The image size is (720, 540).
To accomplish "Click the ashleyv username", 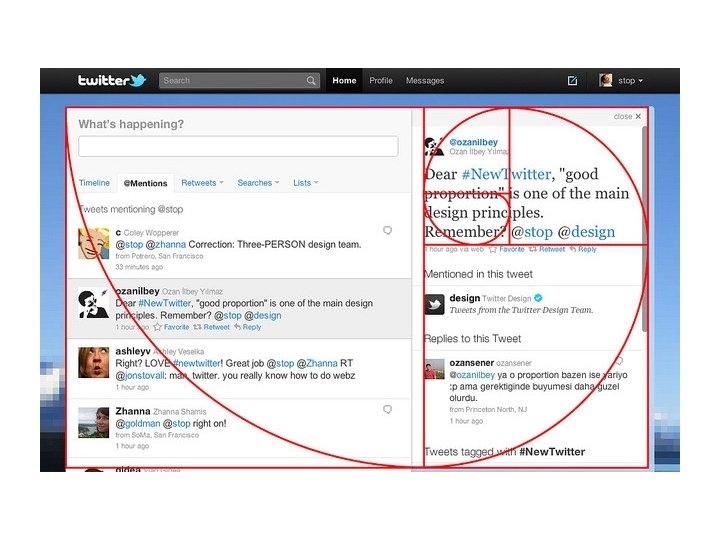I will [x=133, y=351].
